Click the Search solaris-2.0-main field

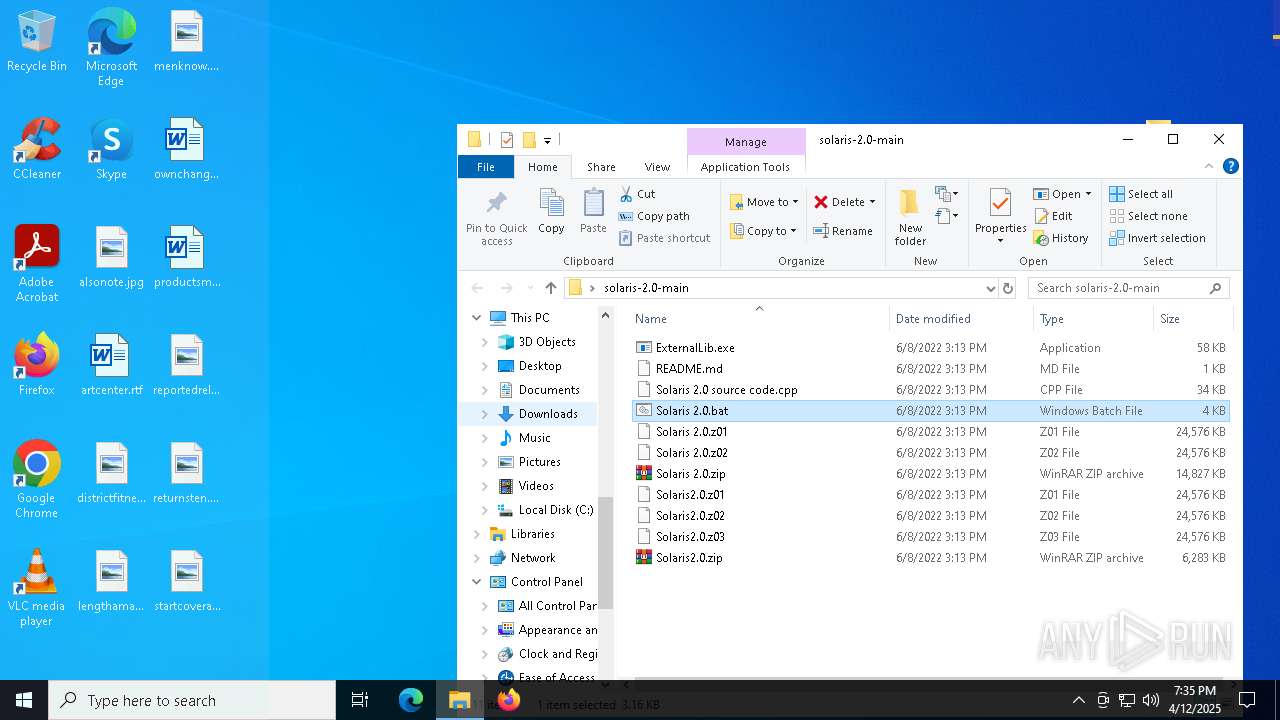[1128, 288]
